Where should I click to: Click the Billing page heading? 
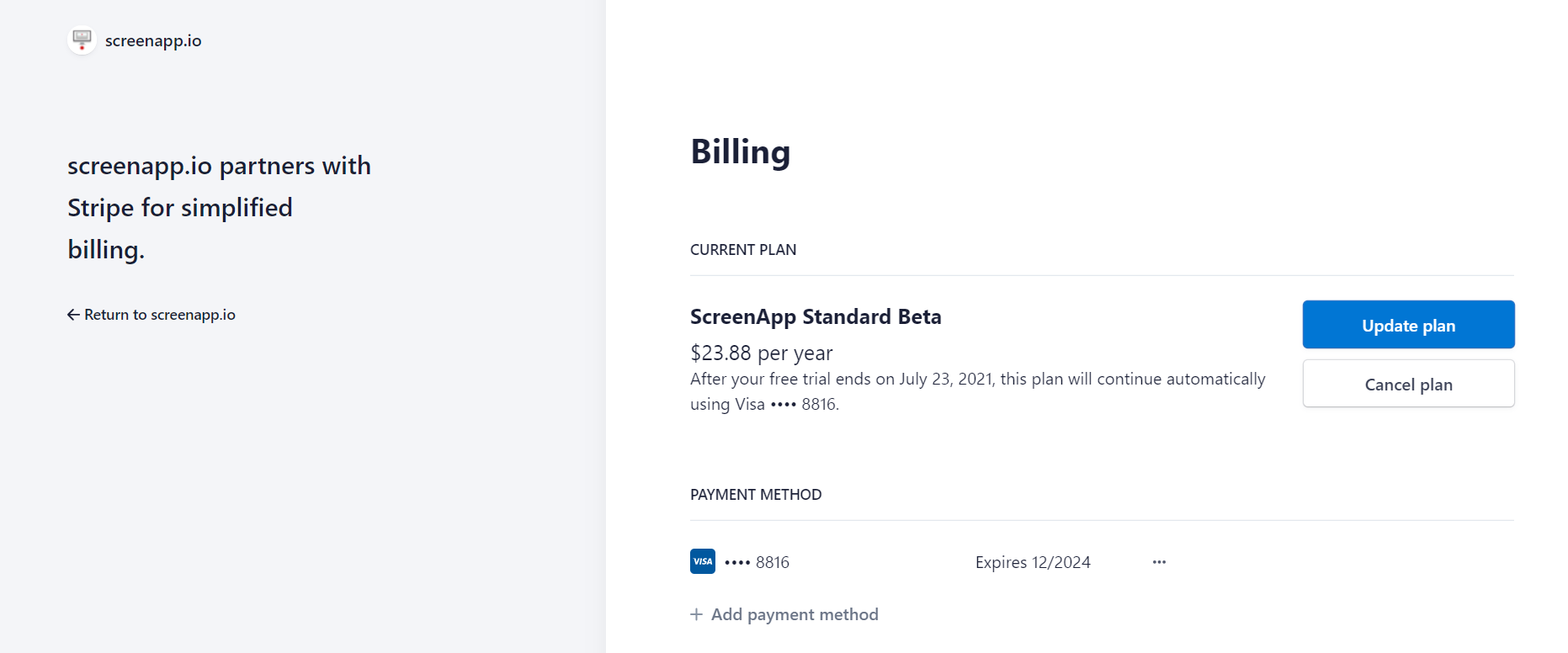tap(740, 152)
